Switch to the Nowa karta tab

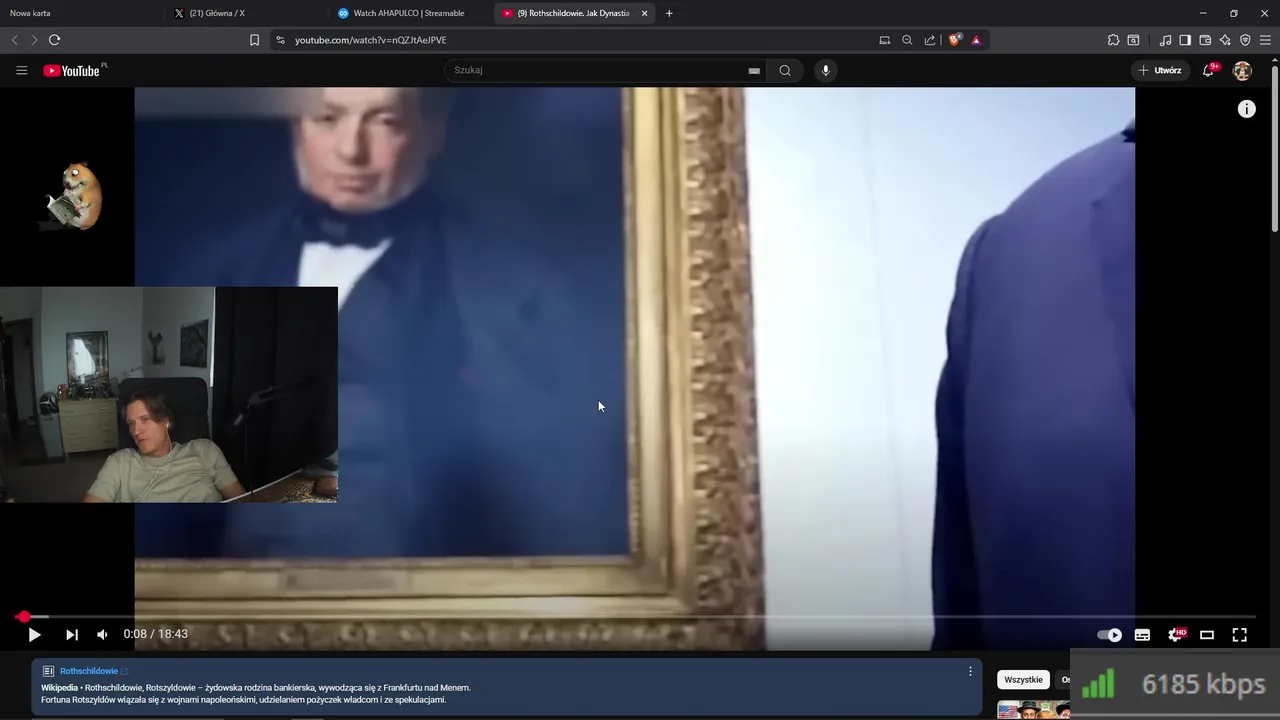(80, 13)
